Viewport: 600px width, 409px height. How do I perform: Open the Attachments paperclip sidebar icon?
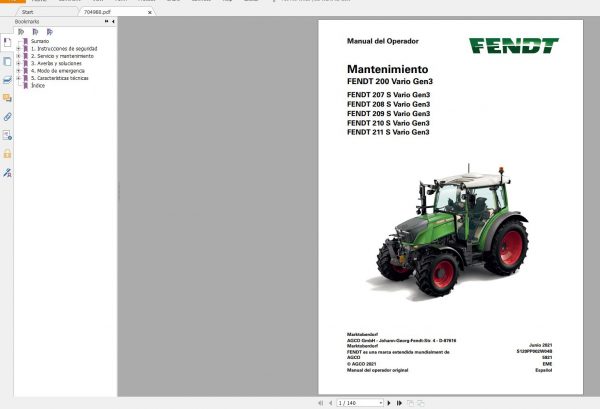[7, 117]
